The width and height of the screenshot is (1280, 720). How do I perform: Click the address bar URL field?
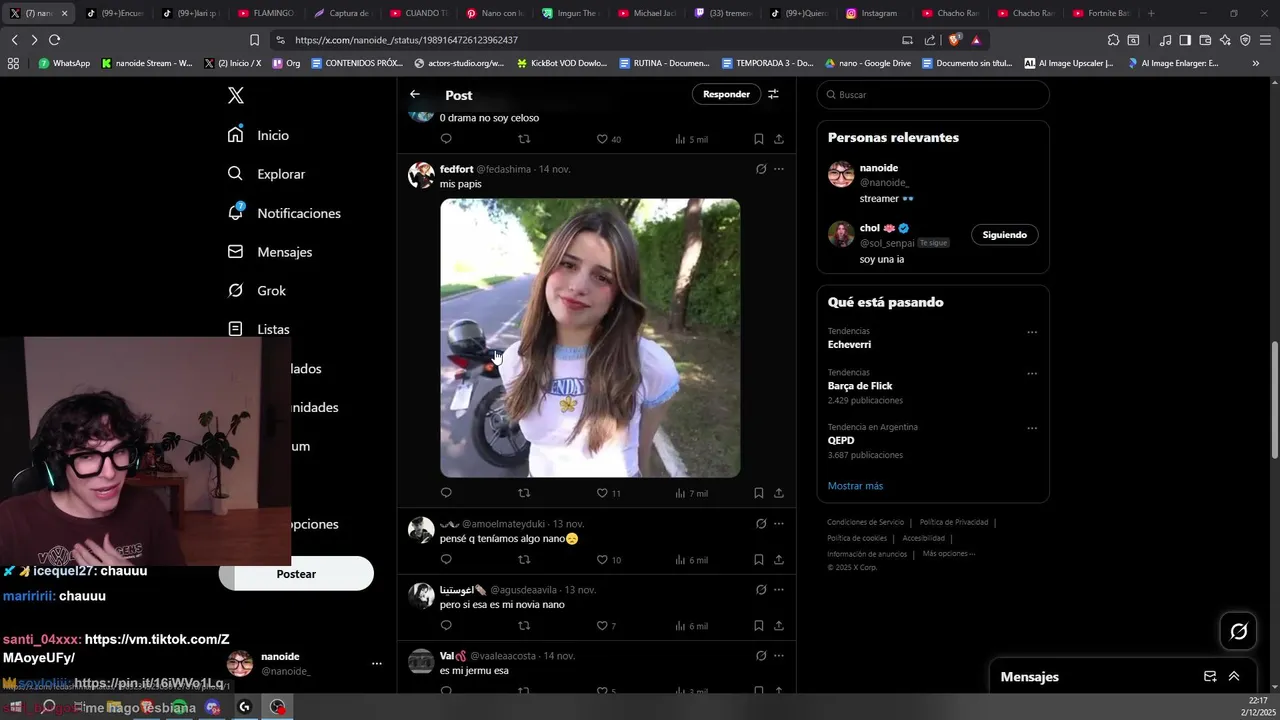[x=590, y=40]
